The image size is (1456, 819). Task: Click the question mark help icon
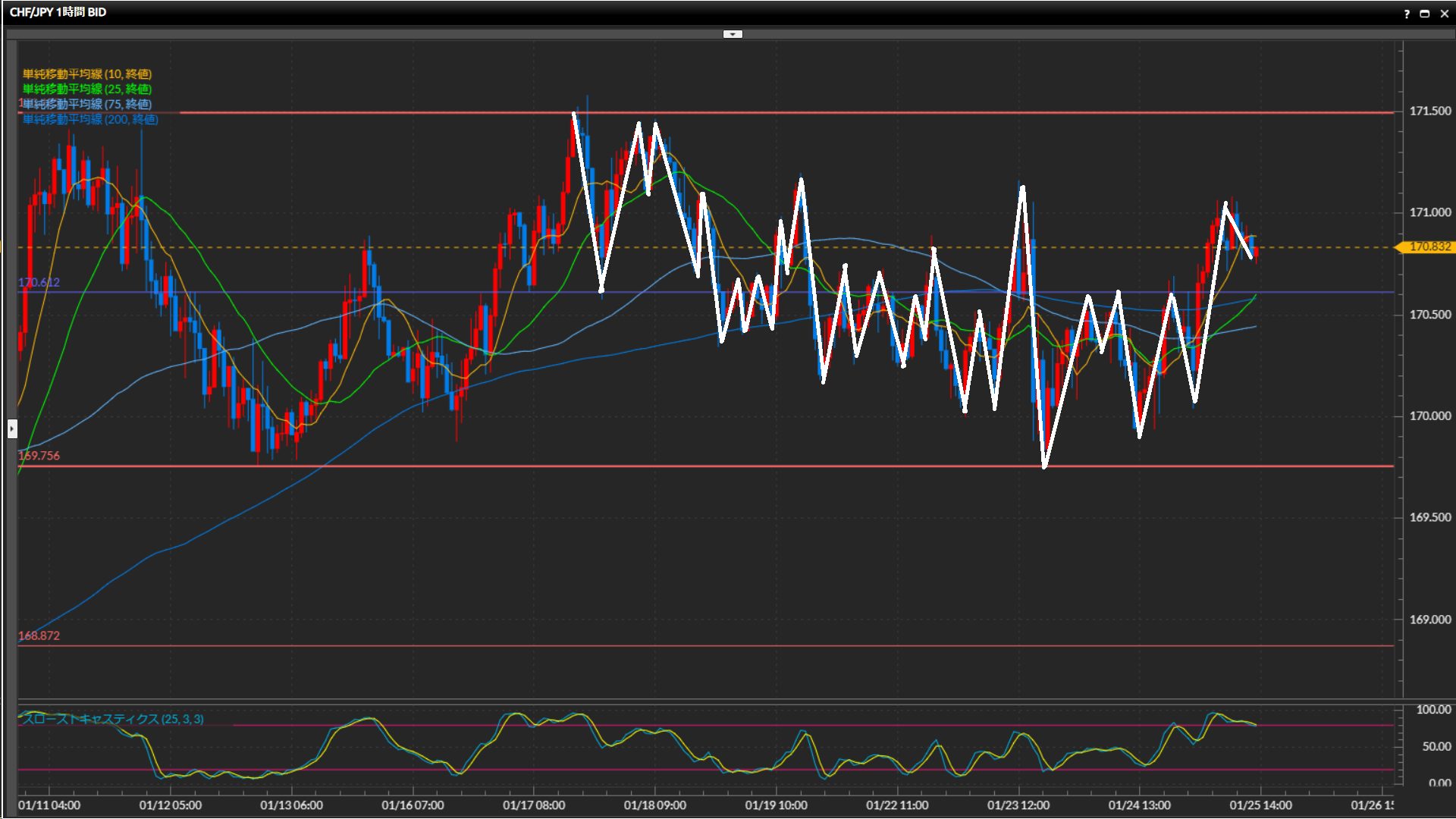point(1407,14)
